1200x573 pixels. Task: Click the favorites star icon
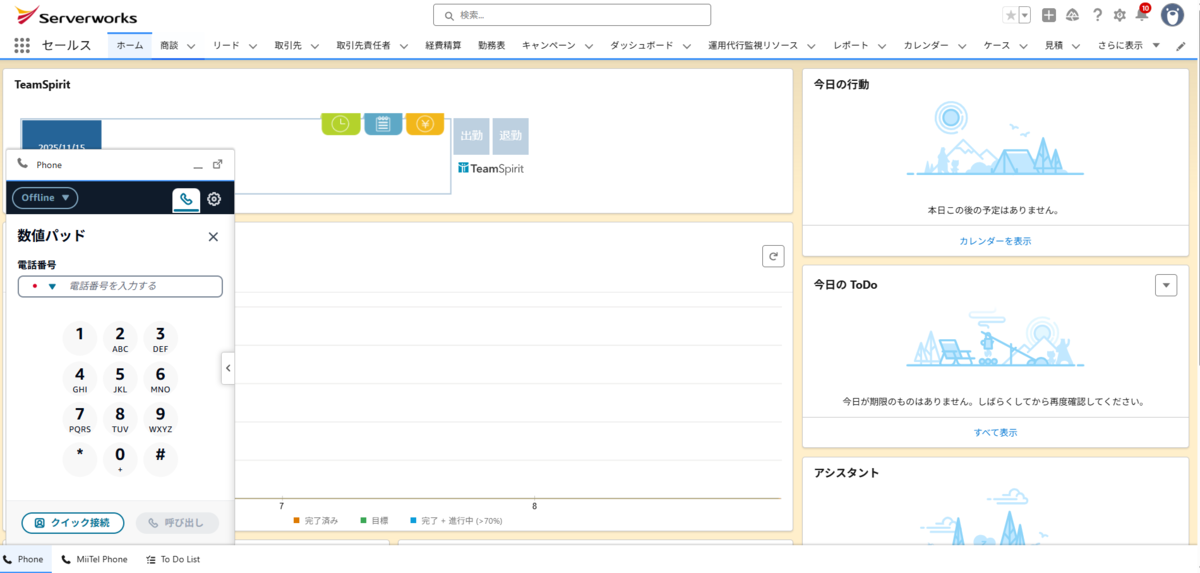(1011, 15)
